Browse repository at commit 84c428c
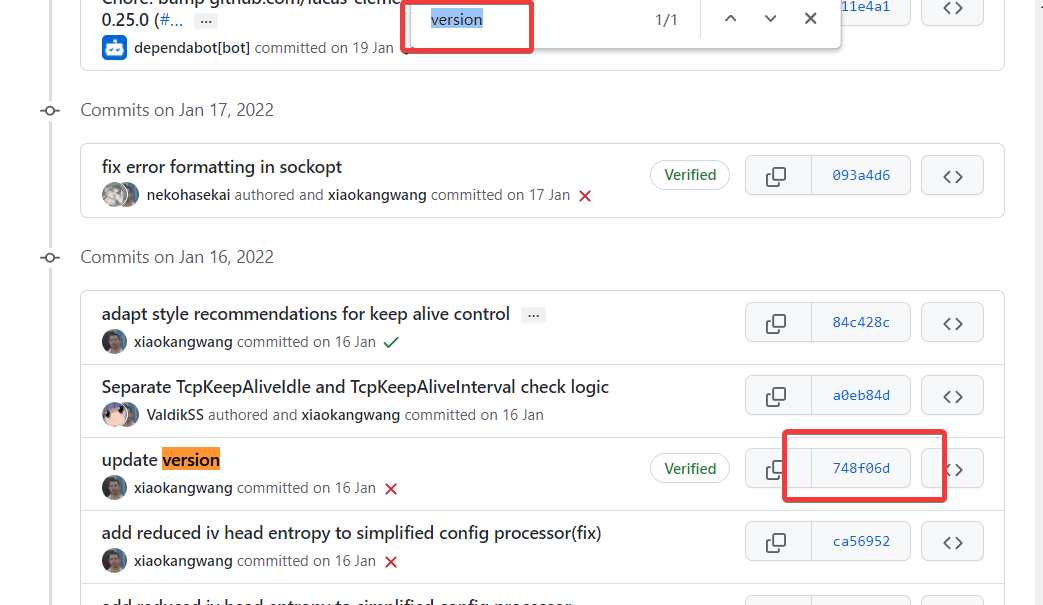 [952, 324]
